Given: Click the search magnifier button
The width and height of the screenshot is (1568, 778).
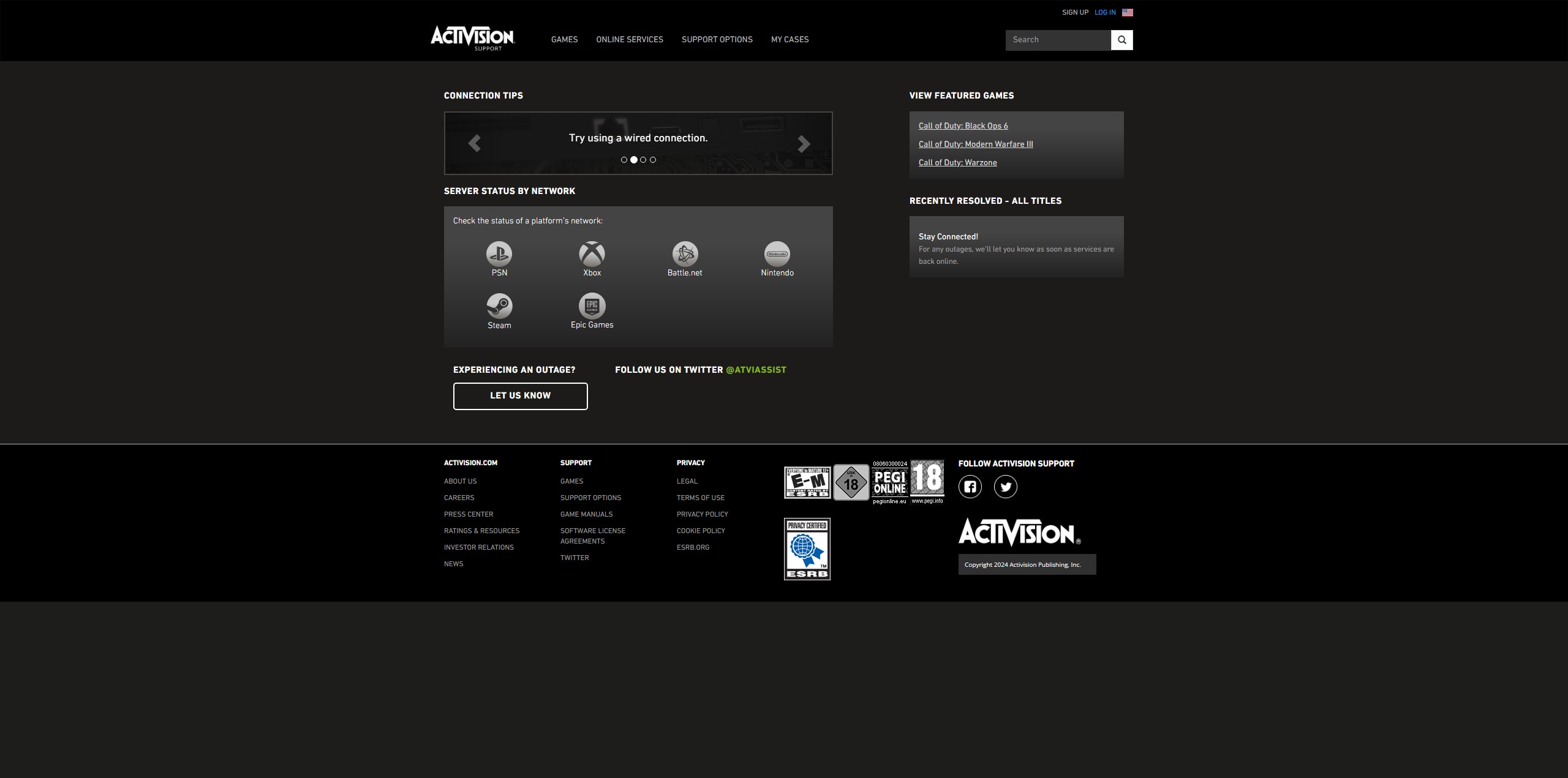Looking at the screenshot, I should point(1121,40).
